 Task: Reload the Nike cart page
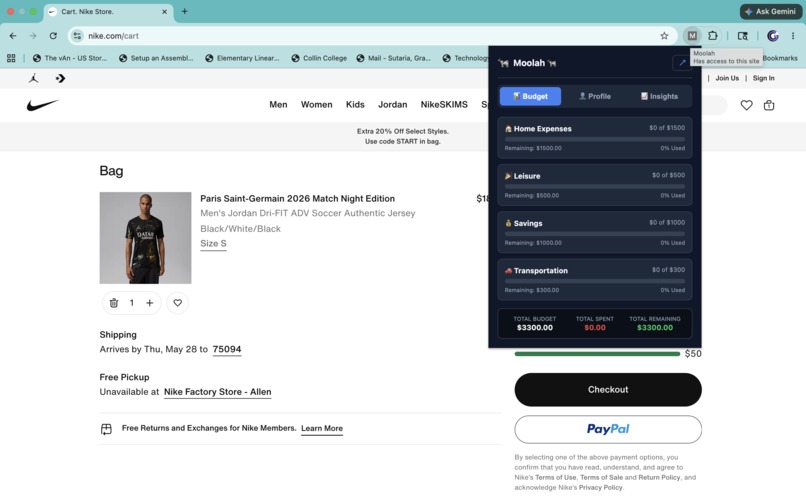(53, 35)
